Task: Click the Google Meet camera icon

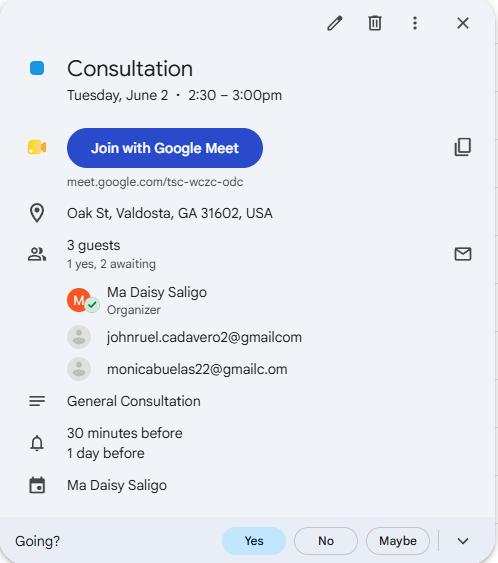Action: coord(37,147)
